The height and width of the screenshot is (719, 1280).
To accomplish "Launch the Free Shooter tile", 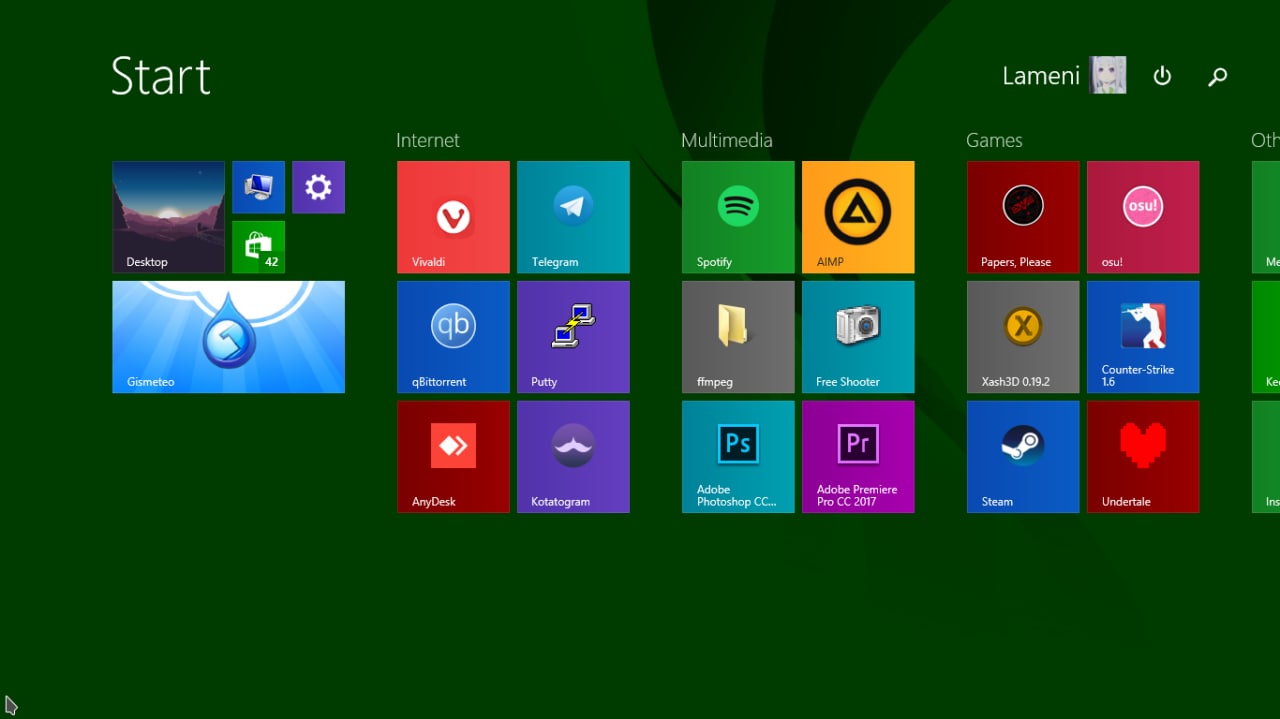I will click(858, 337).
